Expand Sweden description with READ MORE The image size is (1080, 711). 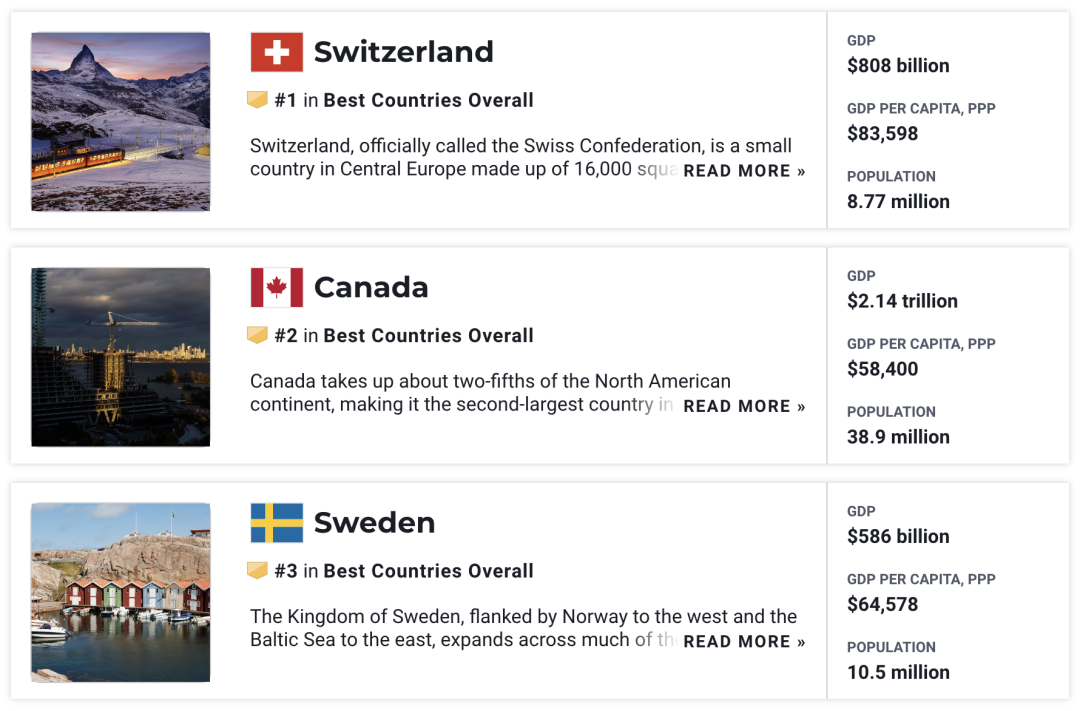tap(744, 642)
